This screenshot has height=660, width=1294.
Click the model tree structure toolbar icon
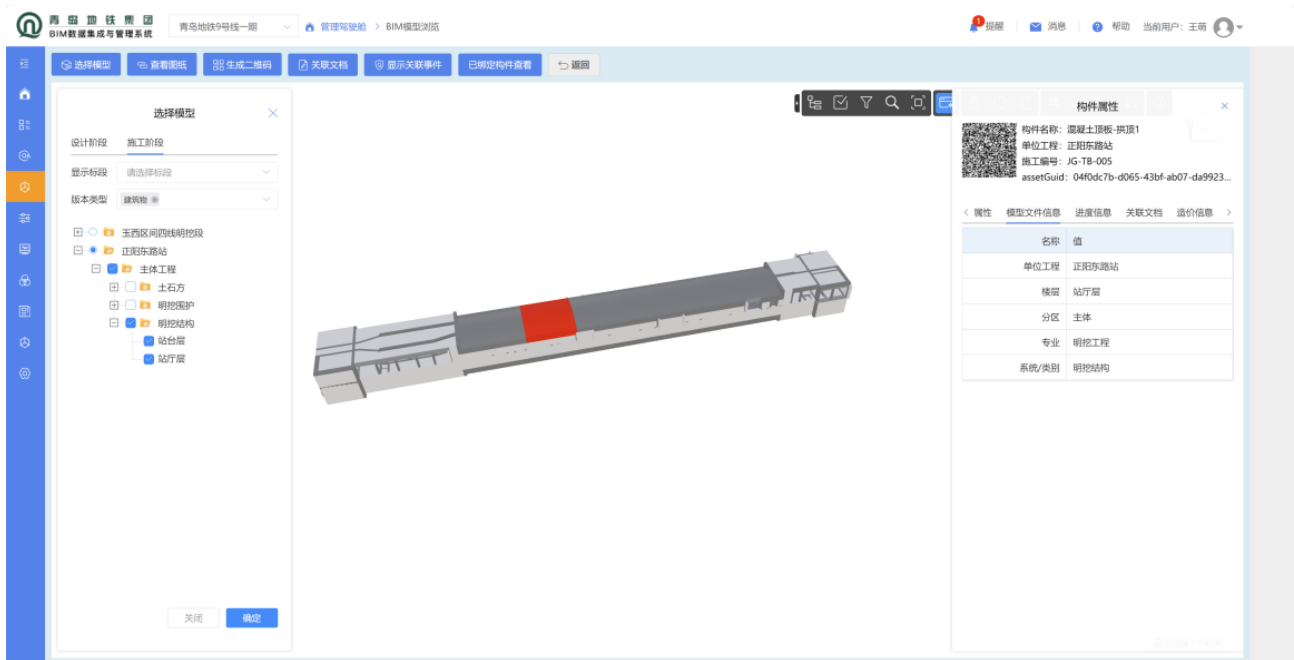(x=815, y=102)
